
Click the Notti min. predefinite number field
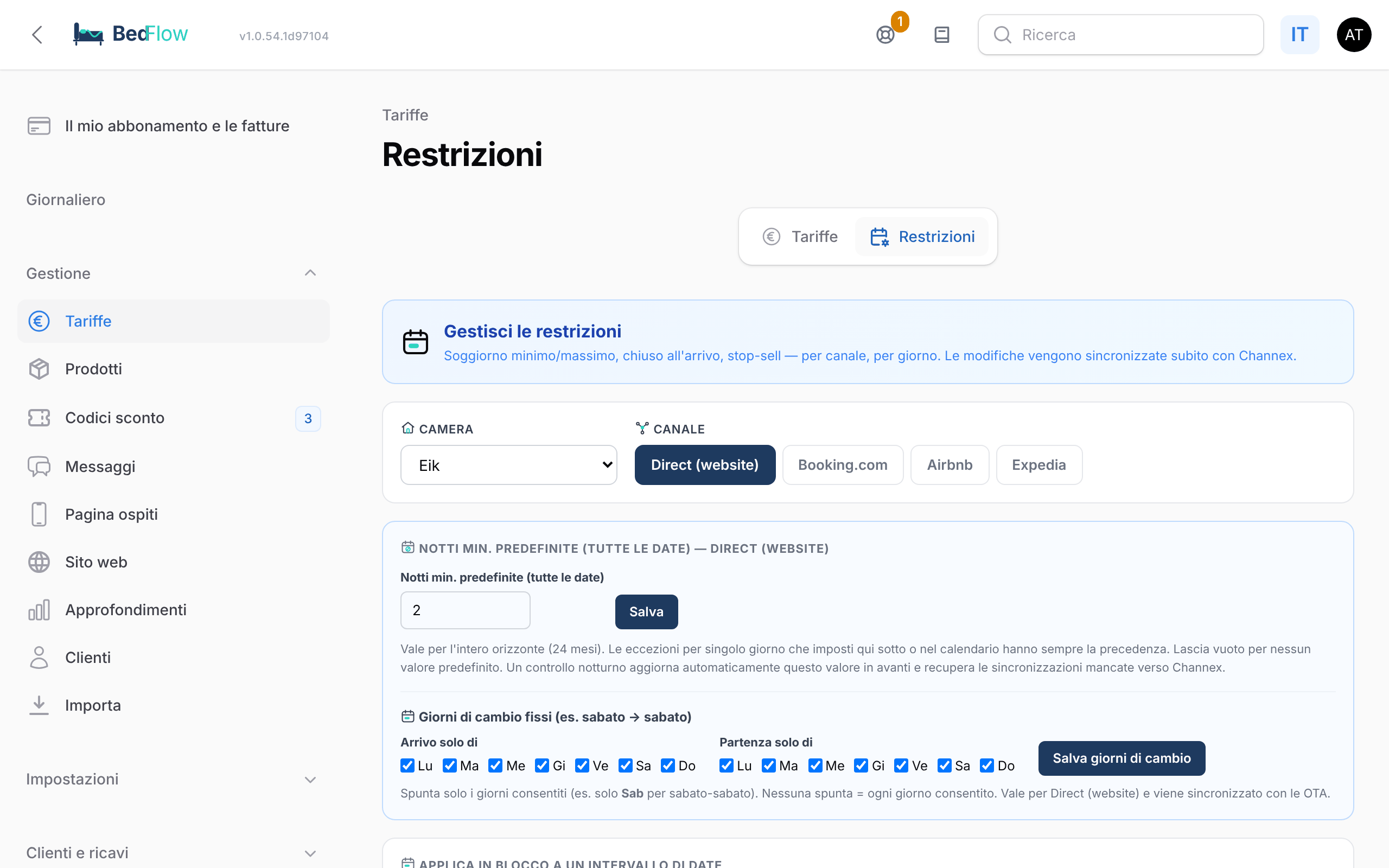(465, 610)
